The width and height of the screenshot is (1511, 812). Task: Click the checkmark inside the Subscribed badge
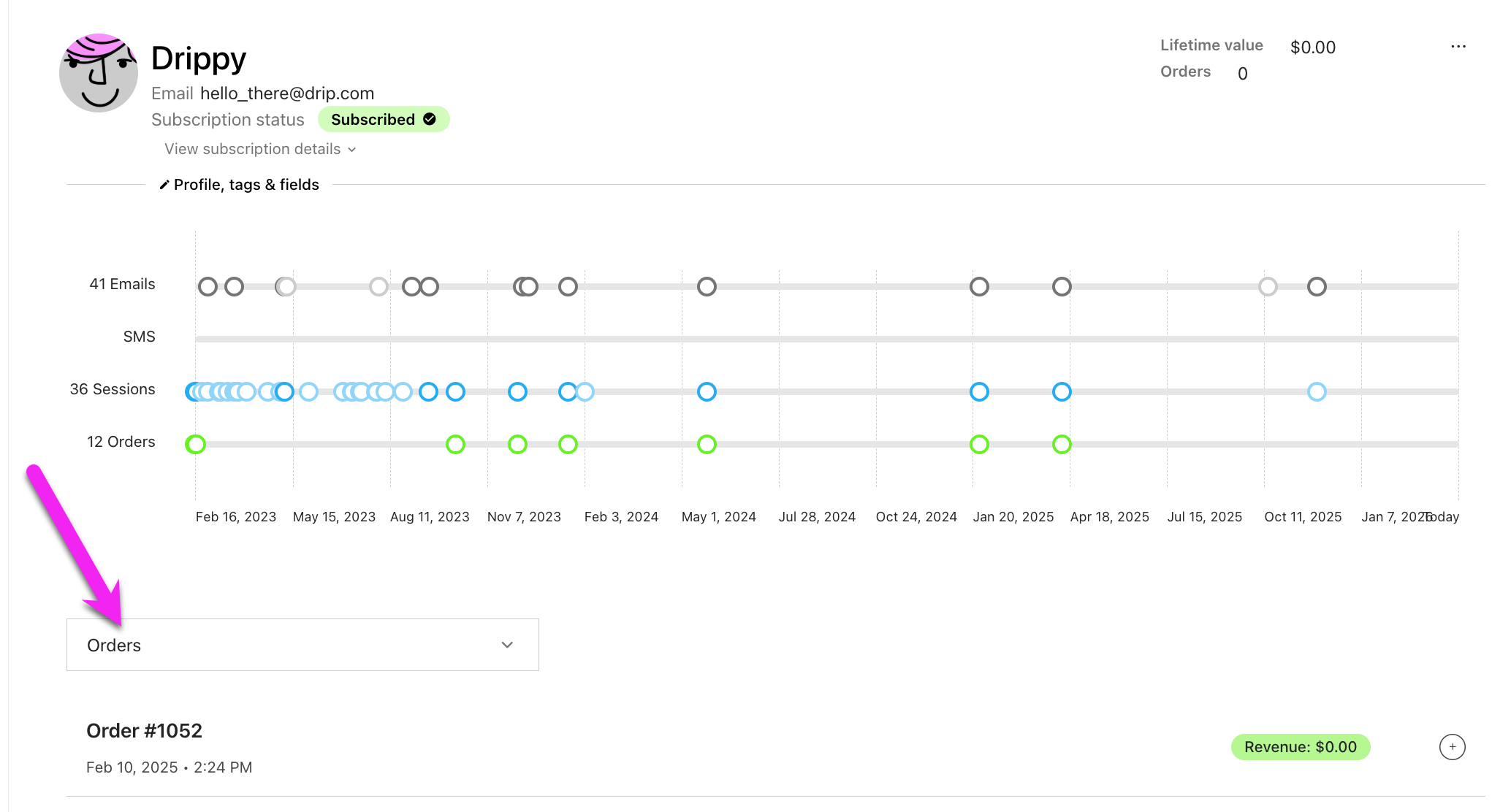point(429,119)
